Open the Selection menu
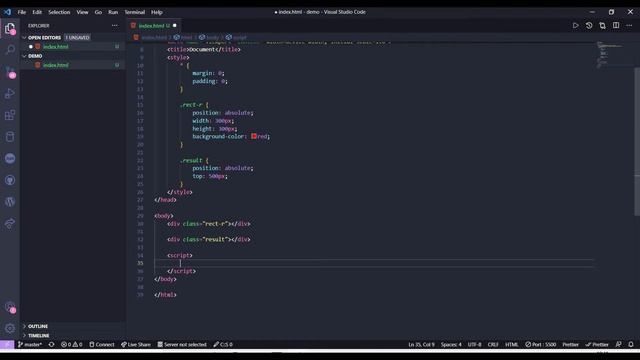The height and width of the screenshot is (360, 640). [x=59, y=12]
